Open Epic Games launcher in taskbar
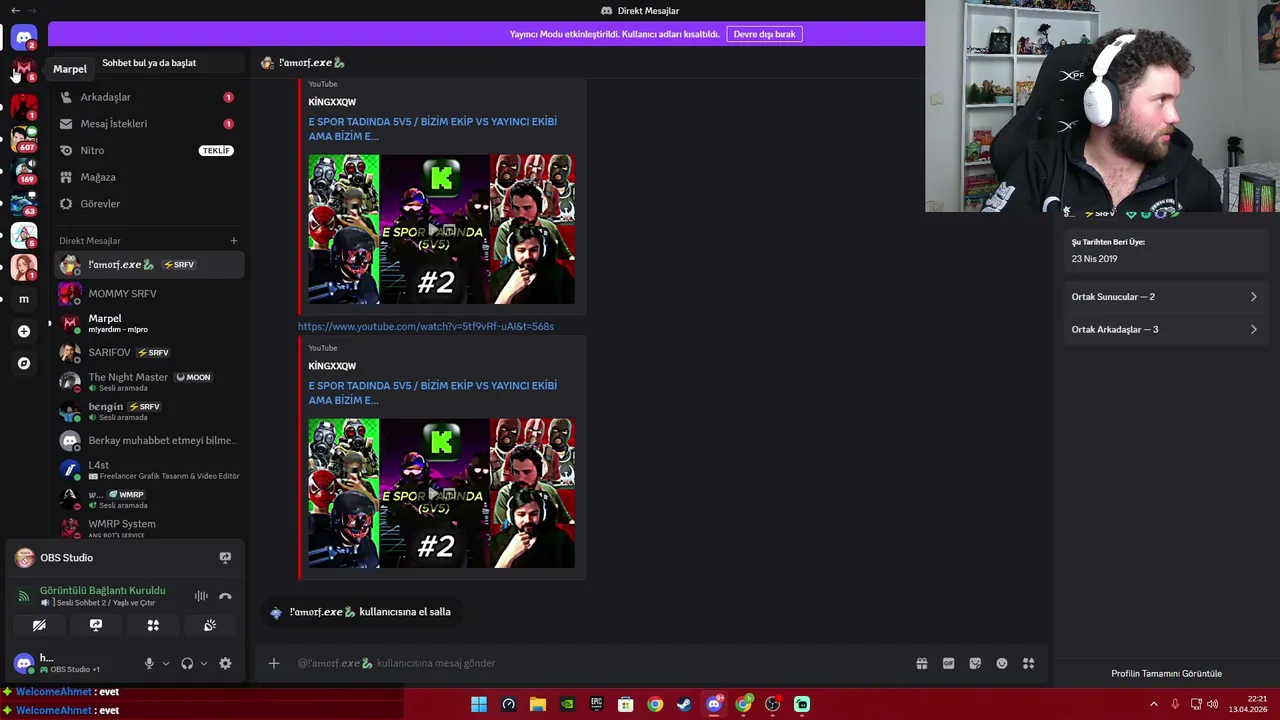Image resolution: width=1280 pixels, height=720 pixels. pyautogui.click(x=596, y=704)
